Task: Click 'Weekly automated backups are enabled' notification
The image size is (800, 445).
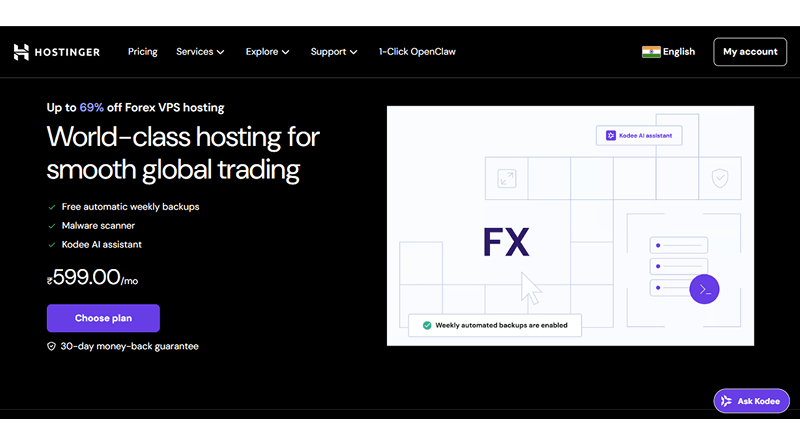Action: point(495,326)
